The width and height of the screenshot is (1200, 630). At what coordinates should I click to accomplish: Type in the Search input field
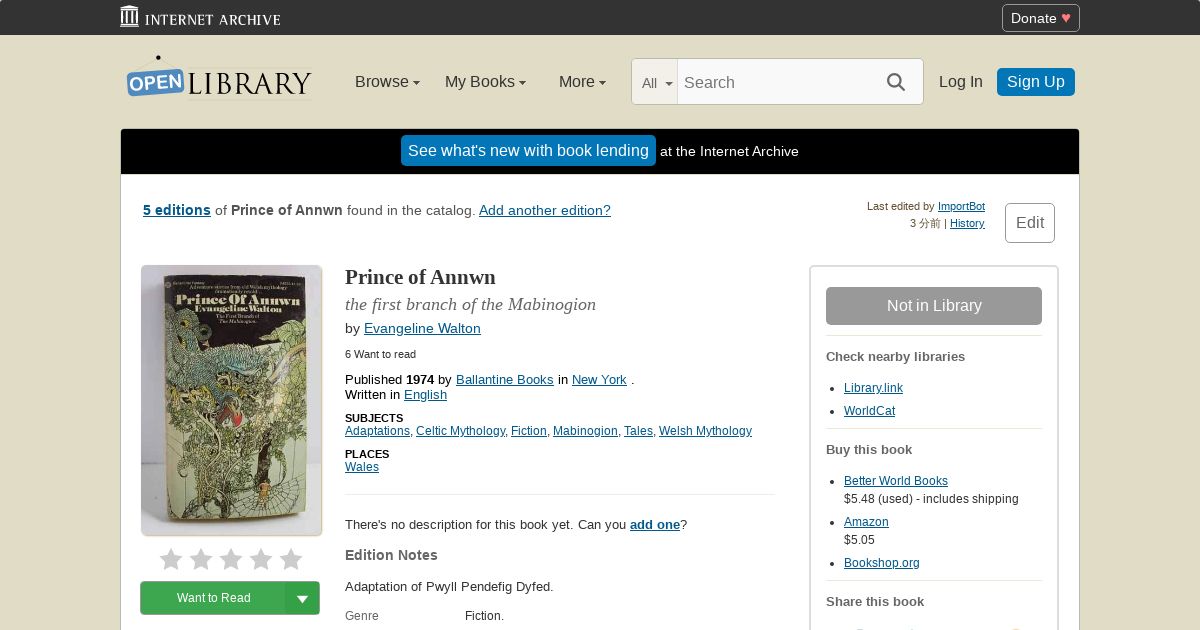pos(775,82)
